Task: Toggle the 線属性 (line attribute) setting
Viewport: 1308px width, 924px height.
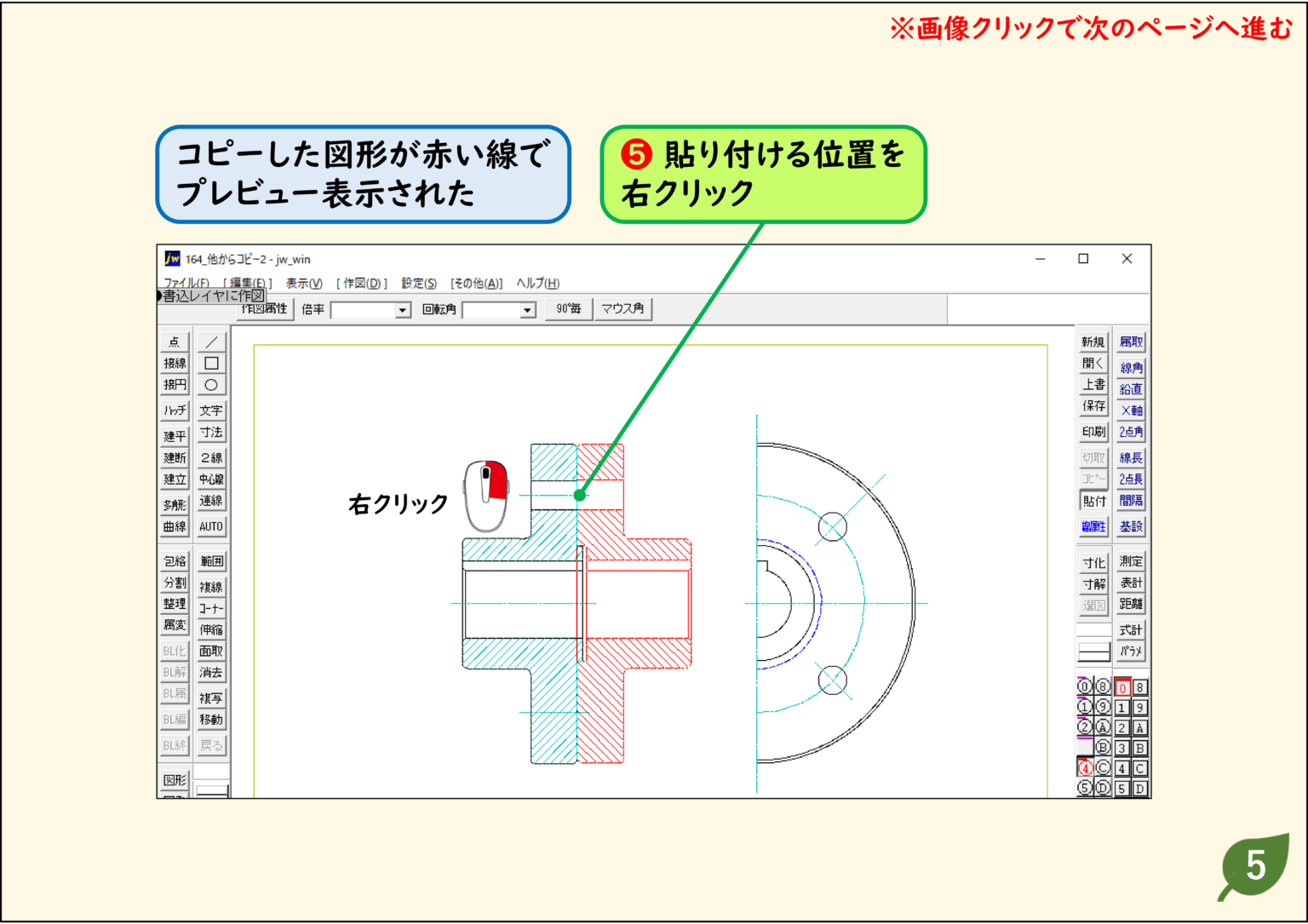Action: 1093,526
